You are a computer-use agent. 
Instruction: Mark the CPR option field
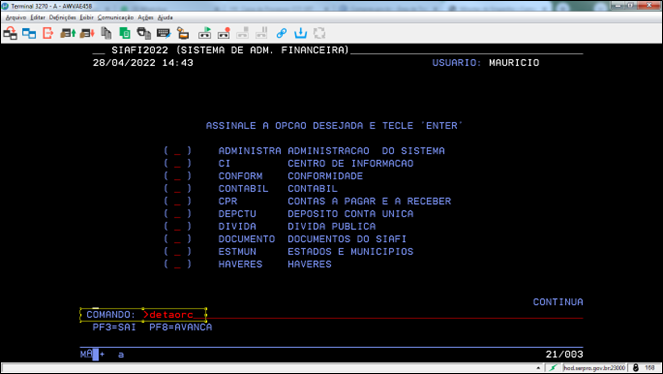pos(178,201)
